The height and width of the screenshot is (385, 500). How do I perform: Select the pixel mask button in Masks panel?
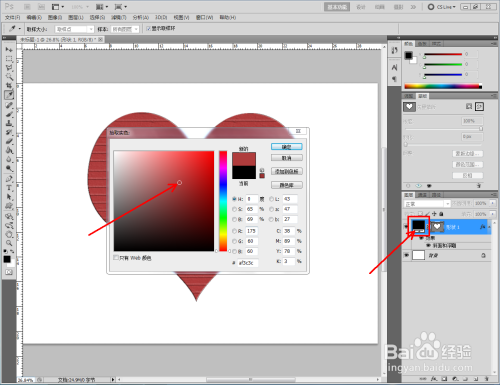469,107
